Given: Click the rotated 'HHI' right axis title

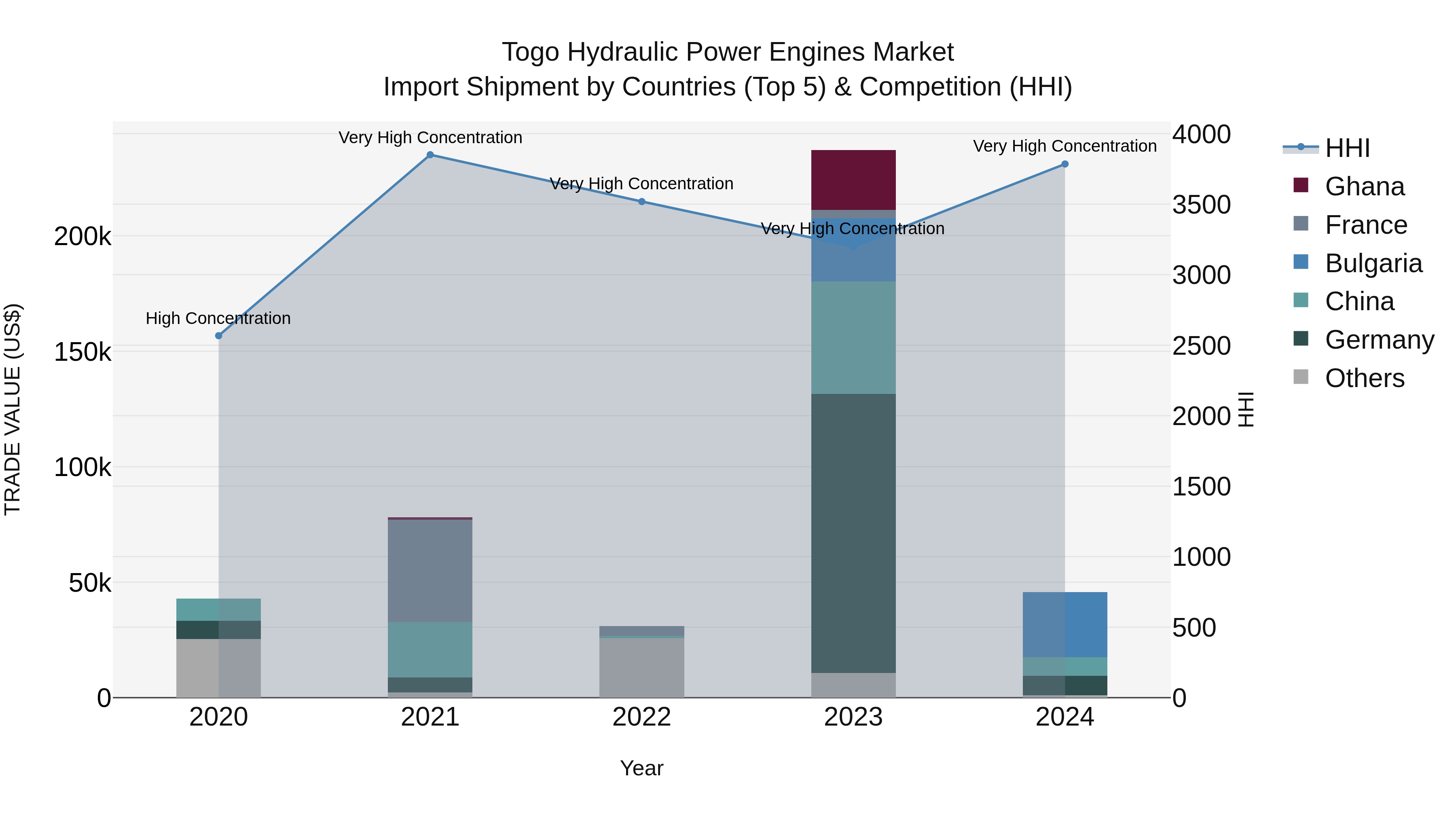Looking at the screenshot, I should coord(1246,410).
